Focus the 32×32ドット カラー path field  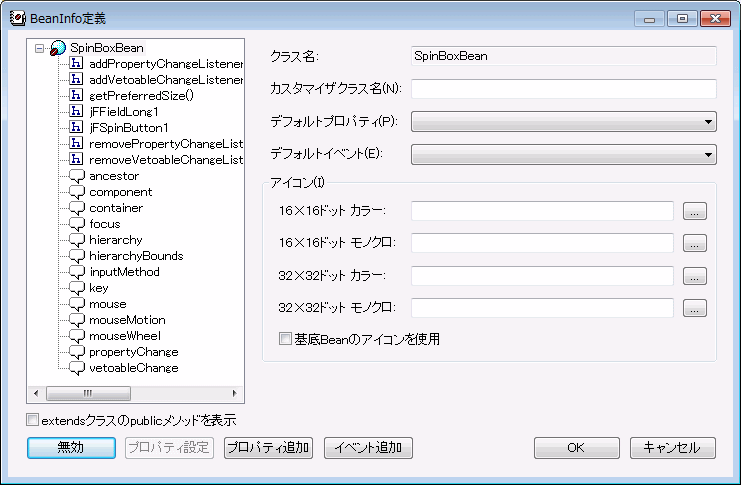tap(542, 276)
